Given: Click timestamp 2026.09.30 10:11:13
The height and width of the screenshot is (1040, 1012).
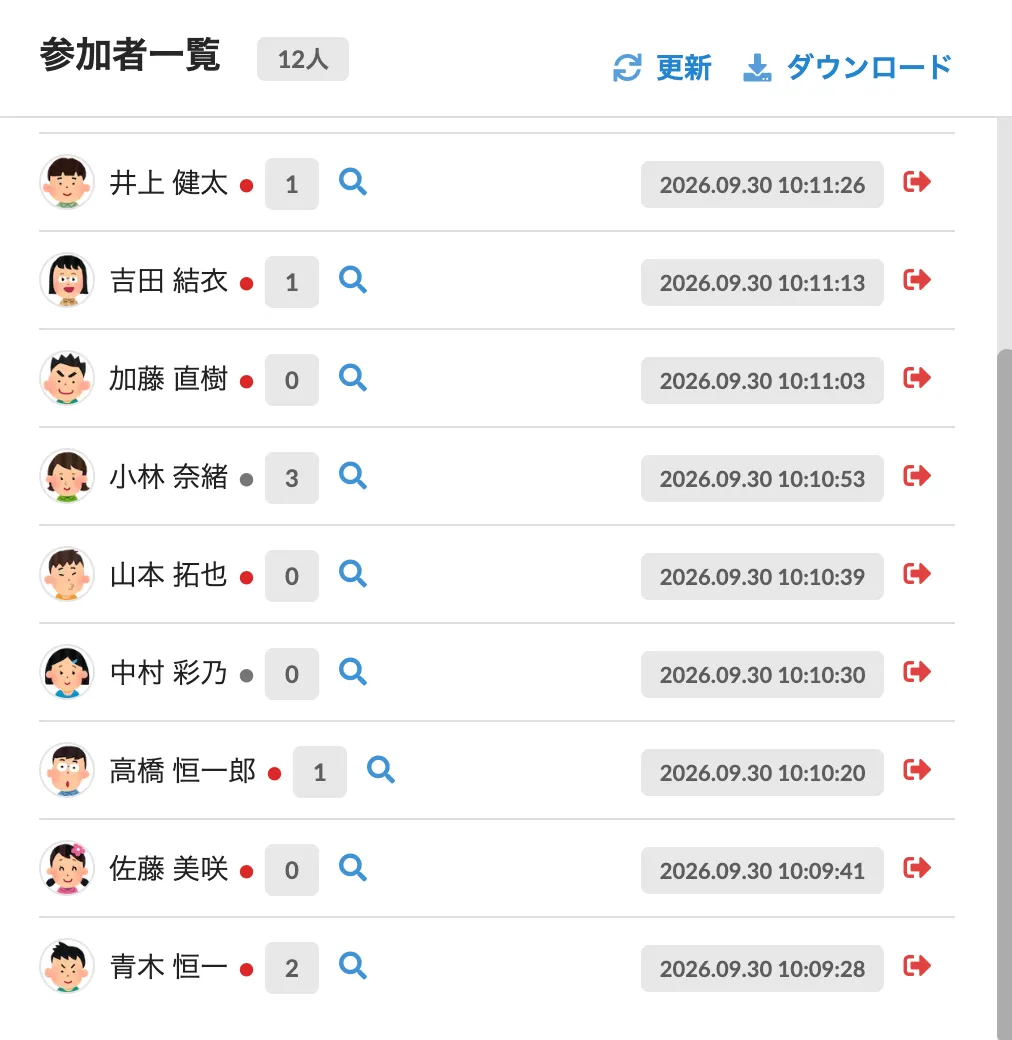Looking at the screenshot, I should pyautogui.click(x=762, y=283).
